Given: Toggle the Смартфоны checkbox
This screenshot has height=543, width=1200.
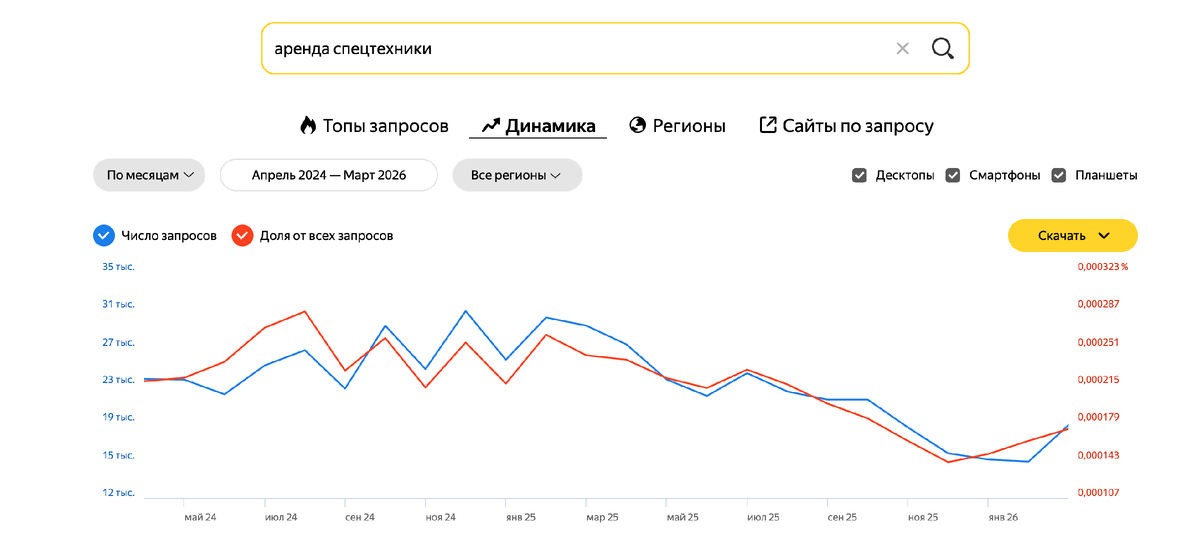Looking at the screenshot, I should click(x=952, y=175).
